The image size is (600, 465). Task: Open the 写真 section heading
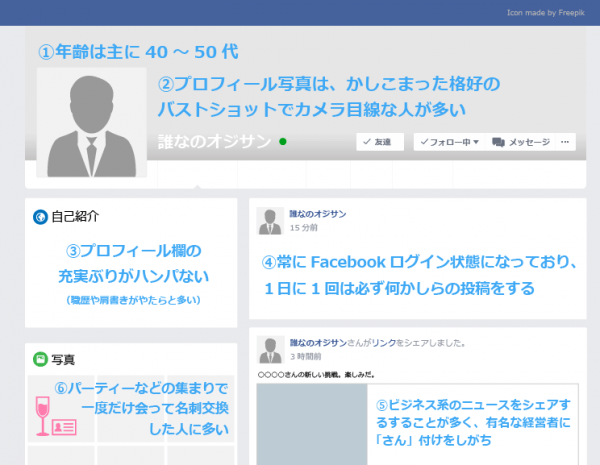click(x=63, y=359)
